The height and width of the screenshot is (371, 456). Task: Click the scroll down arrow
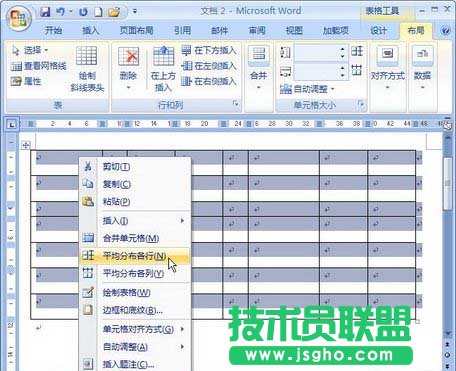(447, 334)
